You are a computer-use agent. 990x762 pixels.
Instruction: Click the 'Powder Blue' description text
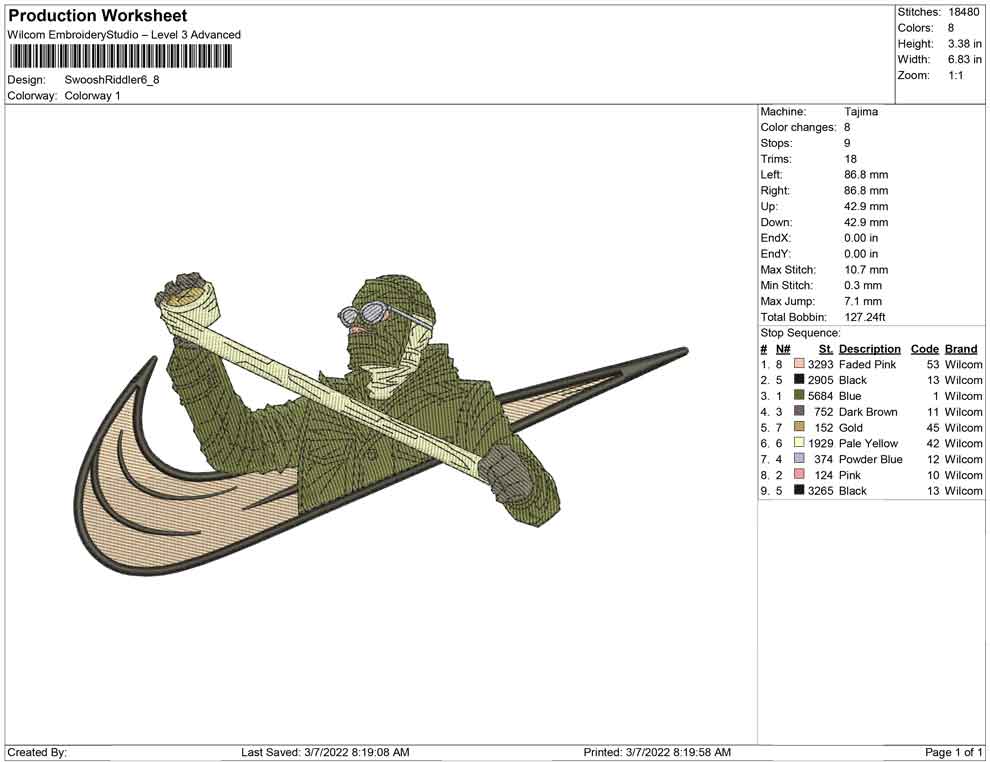pos(871,459)
